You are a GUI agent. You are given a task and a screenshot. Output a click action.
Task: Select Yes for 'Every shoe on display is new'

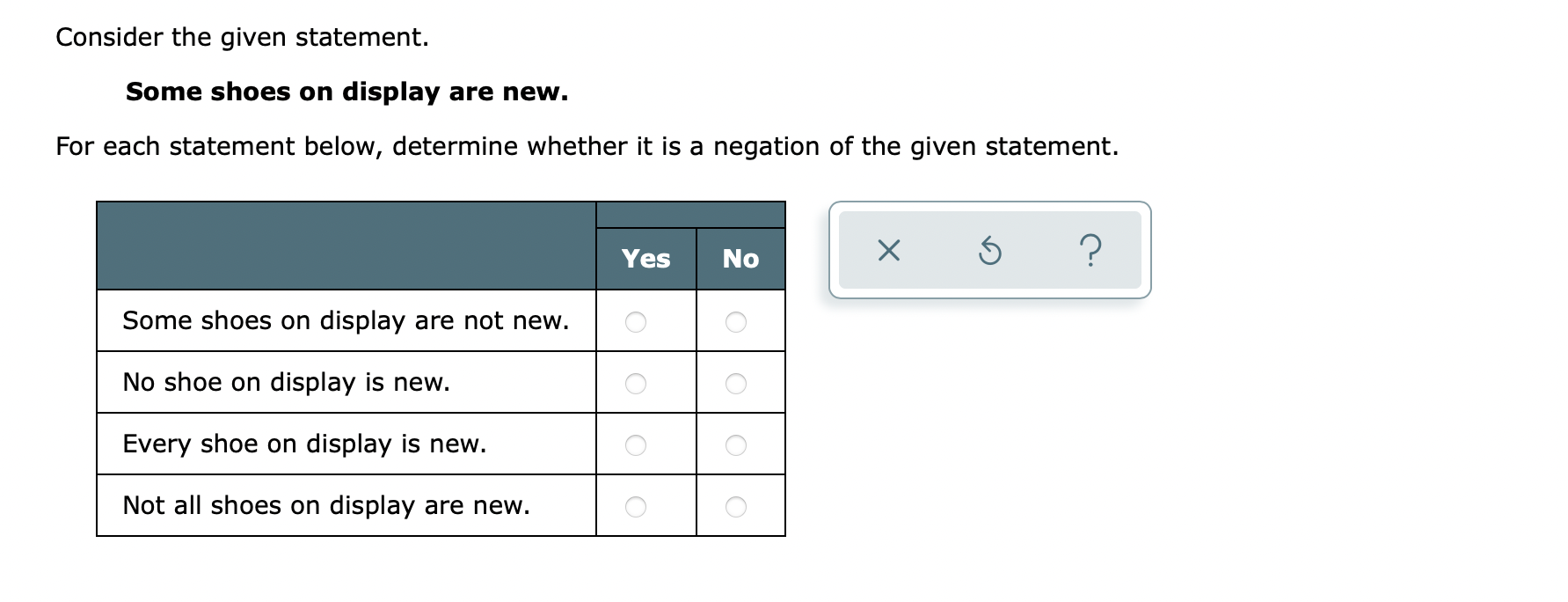pyautogui.click(x=635, y=444)
